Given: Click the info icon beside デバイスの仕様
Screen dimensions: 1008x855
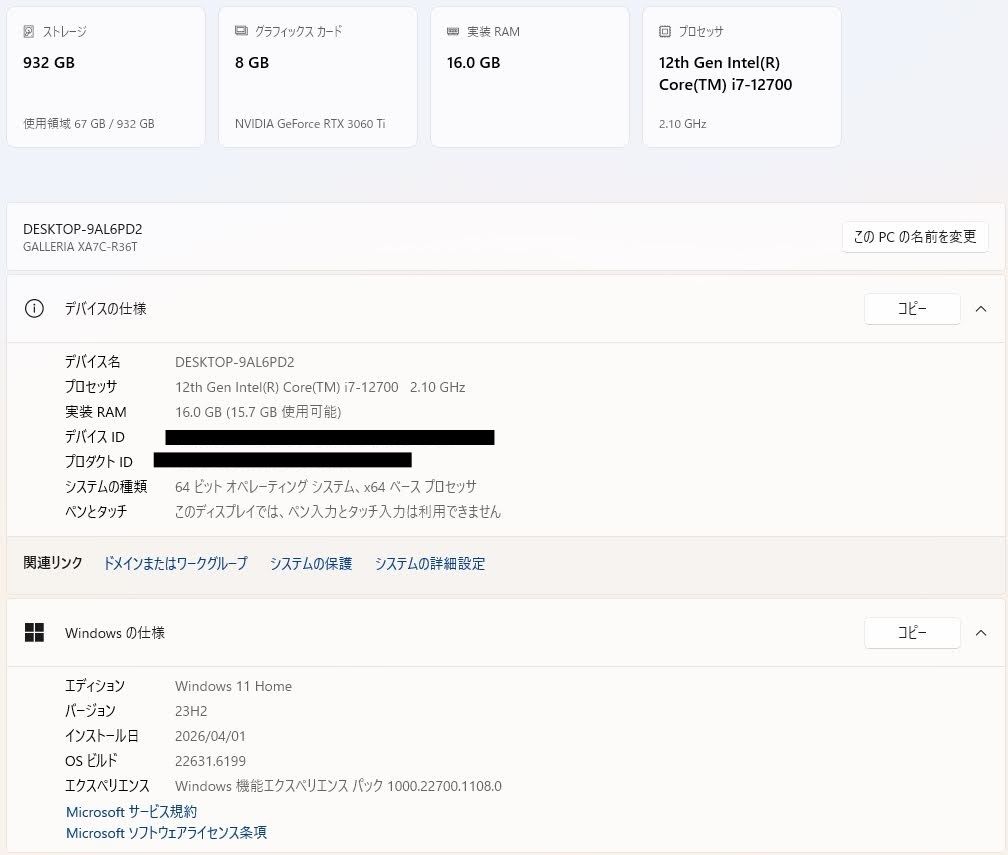Looking at the screenshot, I should point(34,309).
